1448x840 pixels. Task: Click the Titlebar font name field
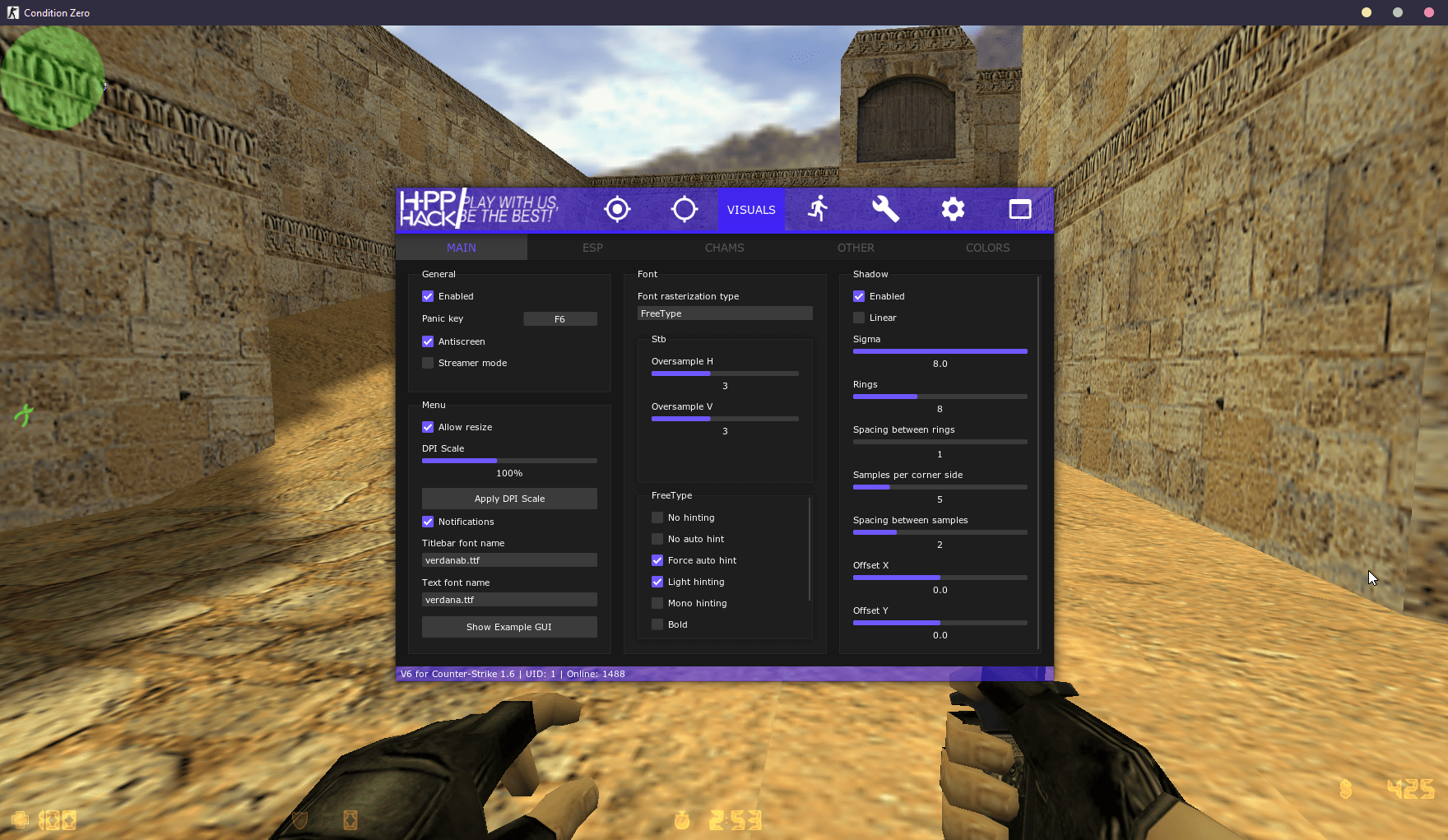(x=509, y=560)
